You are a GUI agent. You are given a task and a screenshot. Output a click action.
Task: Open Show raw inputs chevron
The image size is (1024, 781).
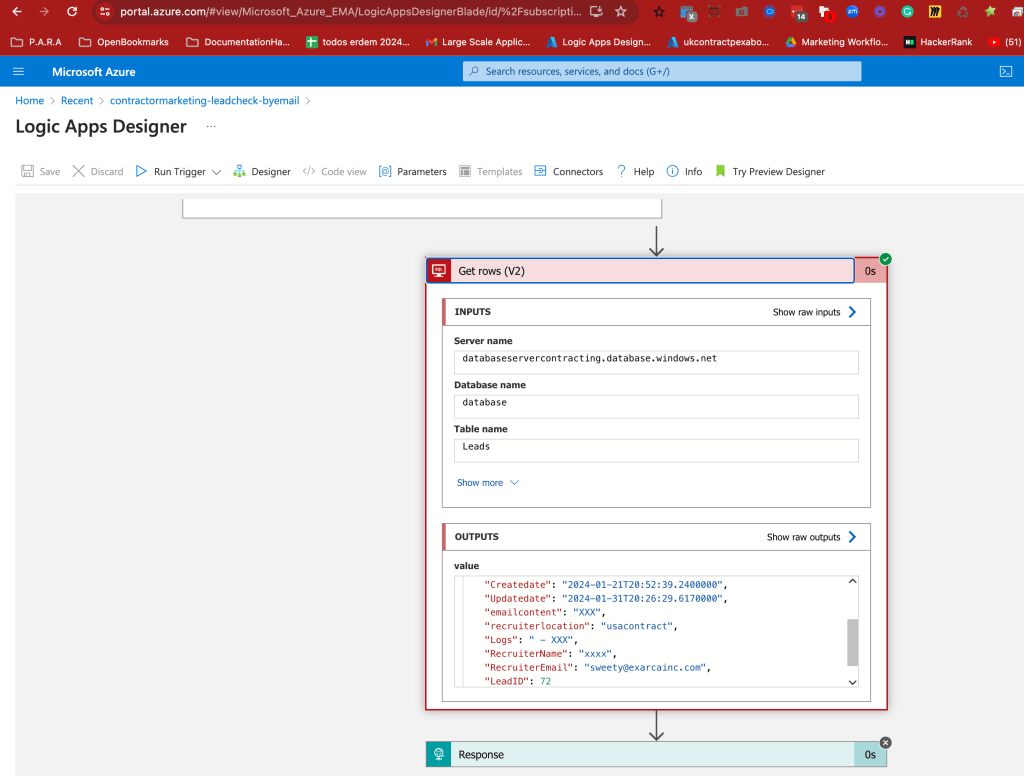852,312
